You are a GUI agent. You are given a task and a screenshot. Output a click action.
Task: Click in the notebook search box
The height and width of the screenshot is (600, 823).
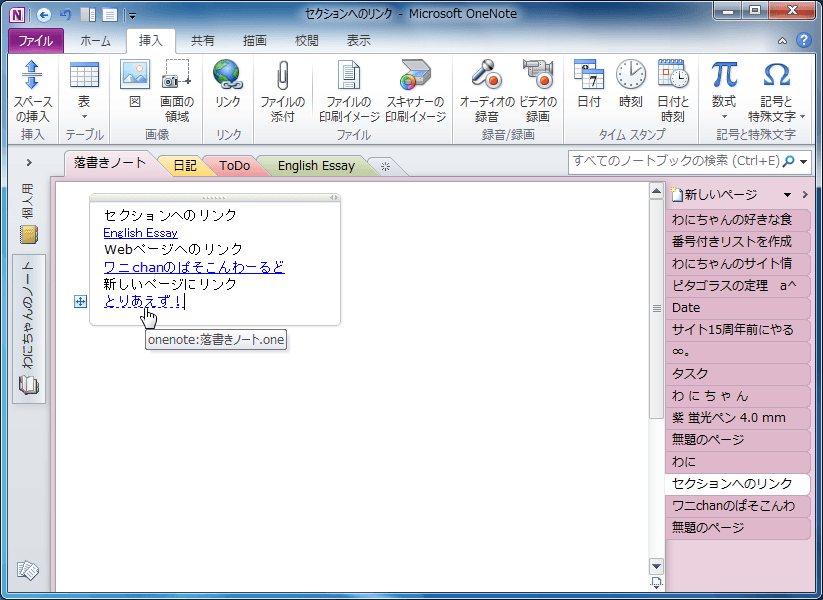[x=676, y=162]
